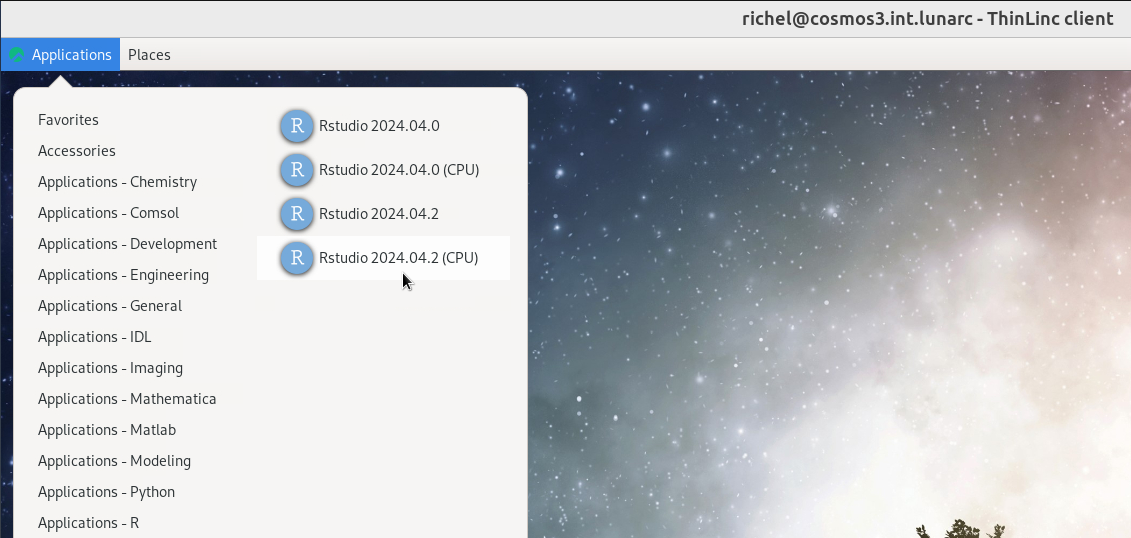Open the Applications menu in top bar

coord(61,55)
